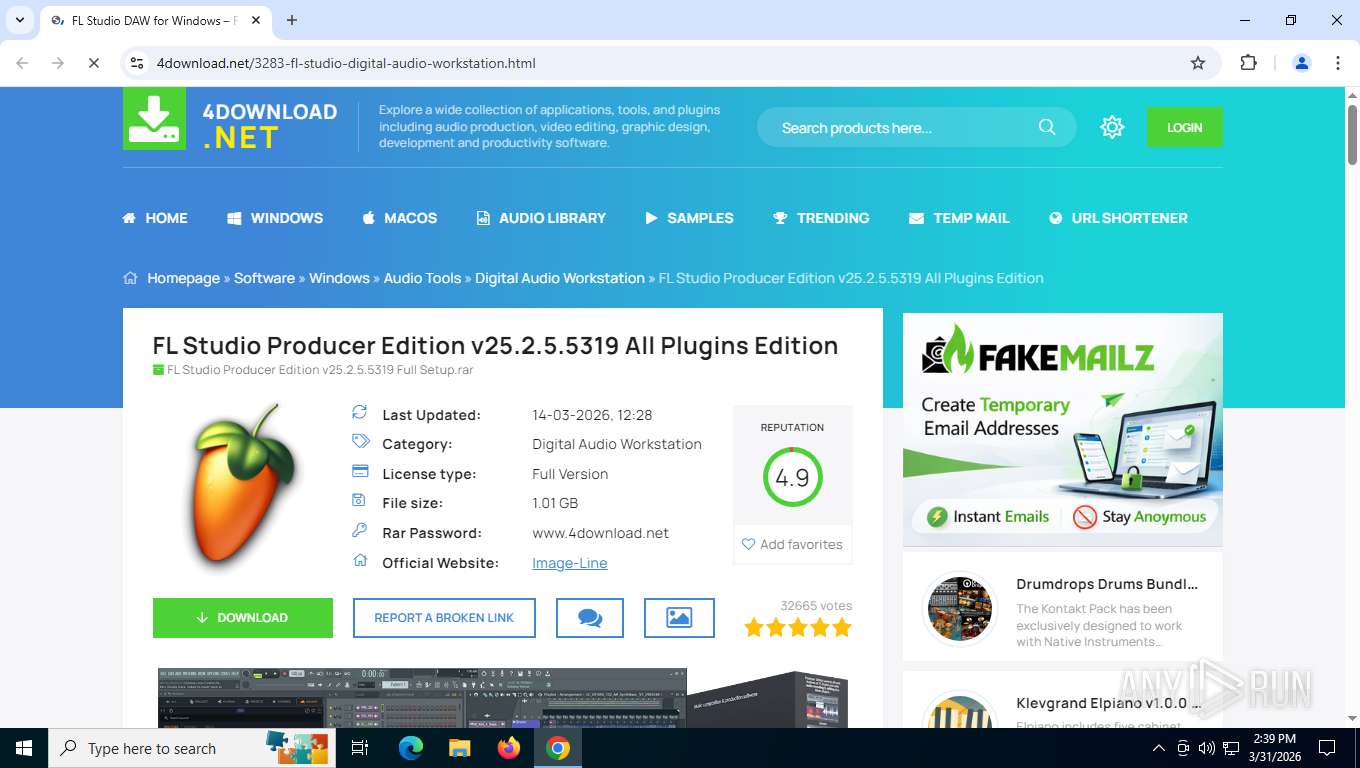Click the browser back arrow
Image resolution: width=1360 pixels, height=768 pixels.
[22, 63]
